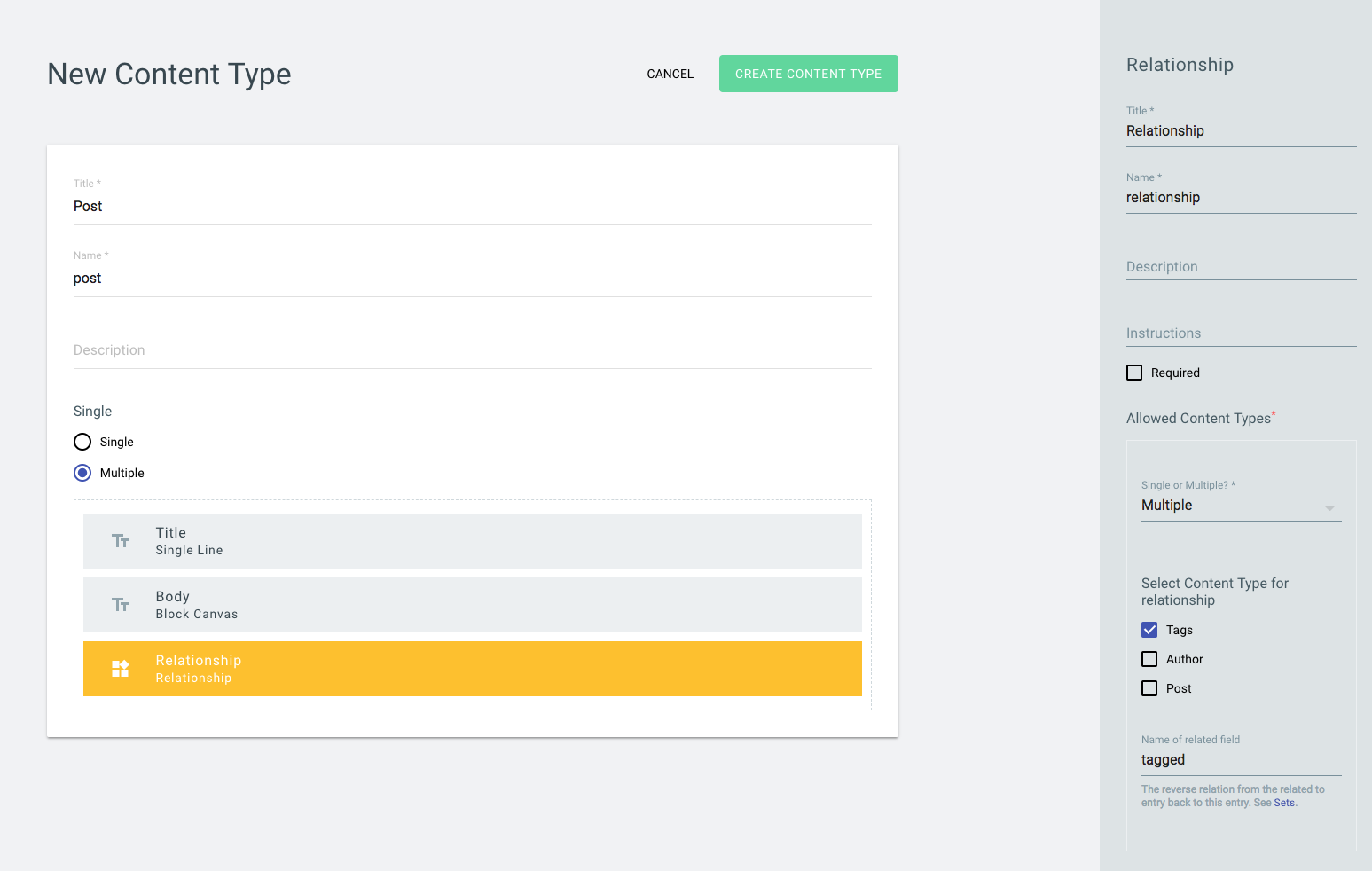Select the Multiple radio button
This screenshot has height=871, width=1372.
[82, 473]
